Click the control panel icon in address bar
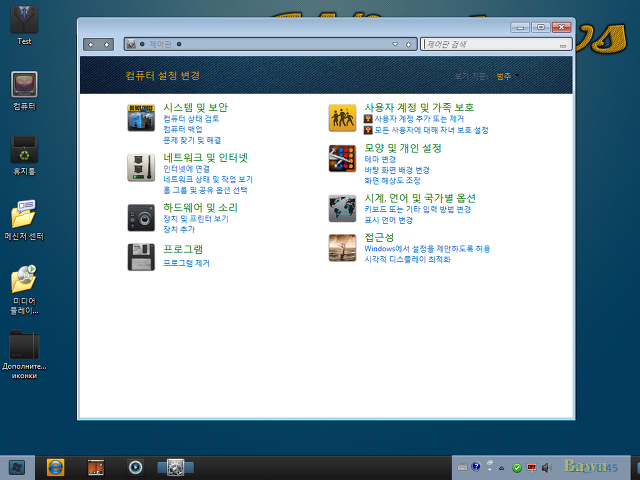640x480 pixels. tap(131, 44)
